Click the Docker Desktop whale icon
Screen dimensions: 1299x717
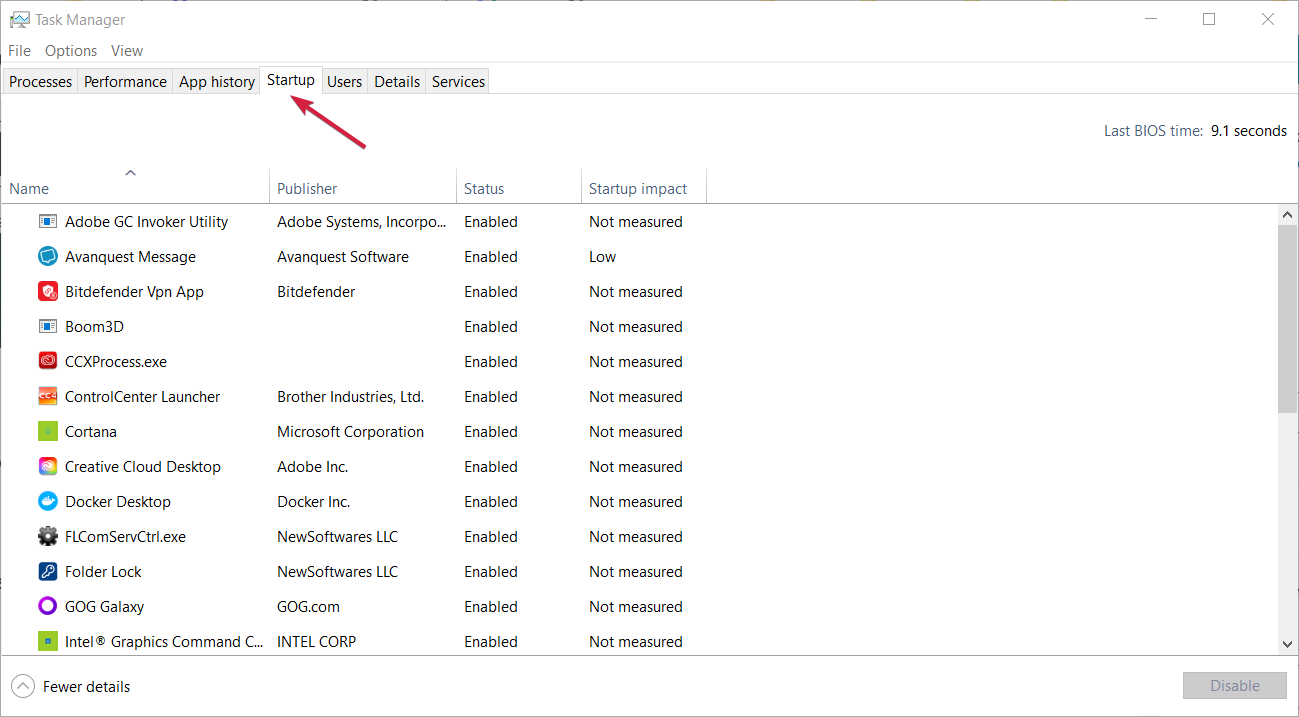coord(48,501)
